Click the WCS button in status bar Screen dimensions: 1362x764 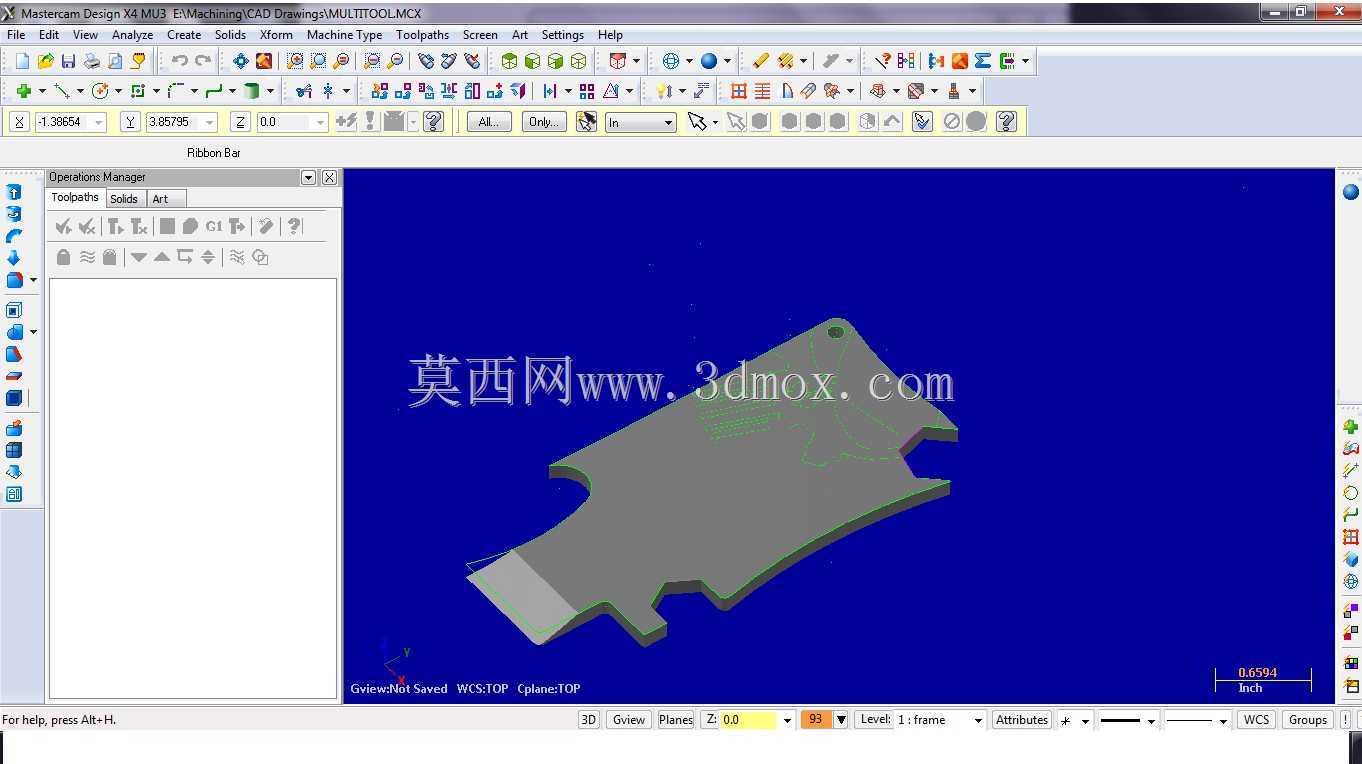(1256, 720)
